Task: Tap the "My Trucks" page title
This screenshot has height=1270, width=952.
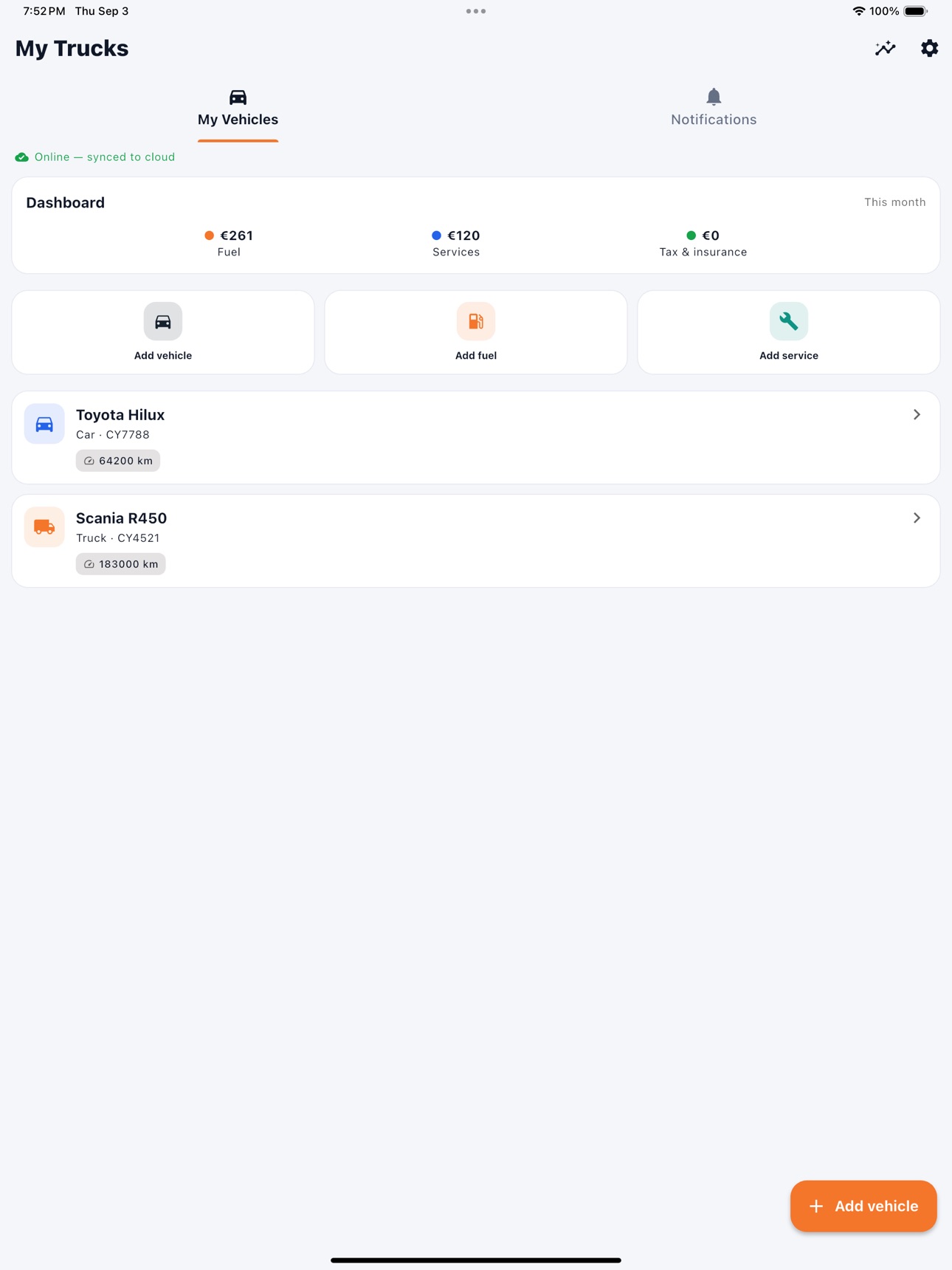Action: click(72, 49)
